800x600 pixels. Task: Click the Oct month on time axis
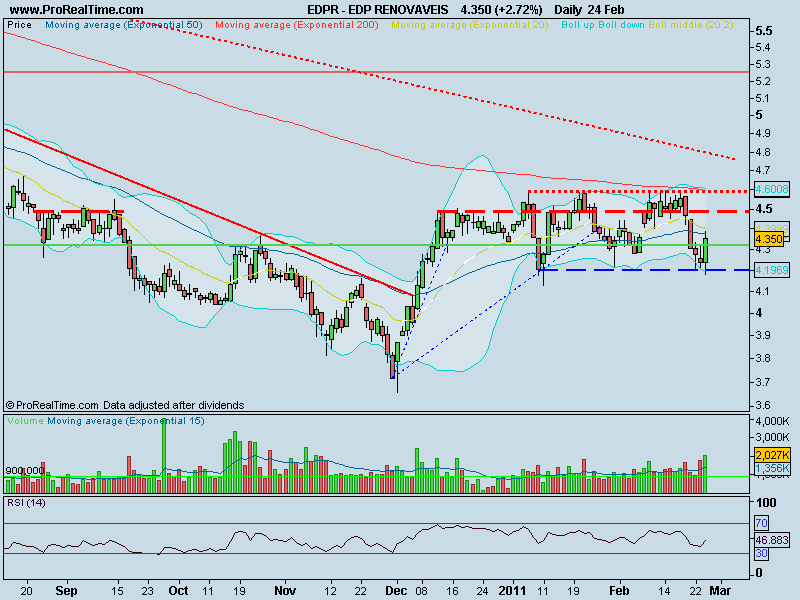[x=179, y=591]
